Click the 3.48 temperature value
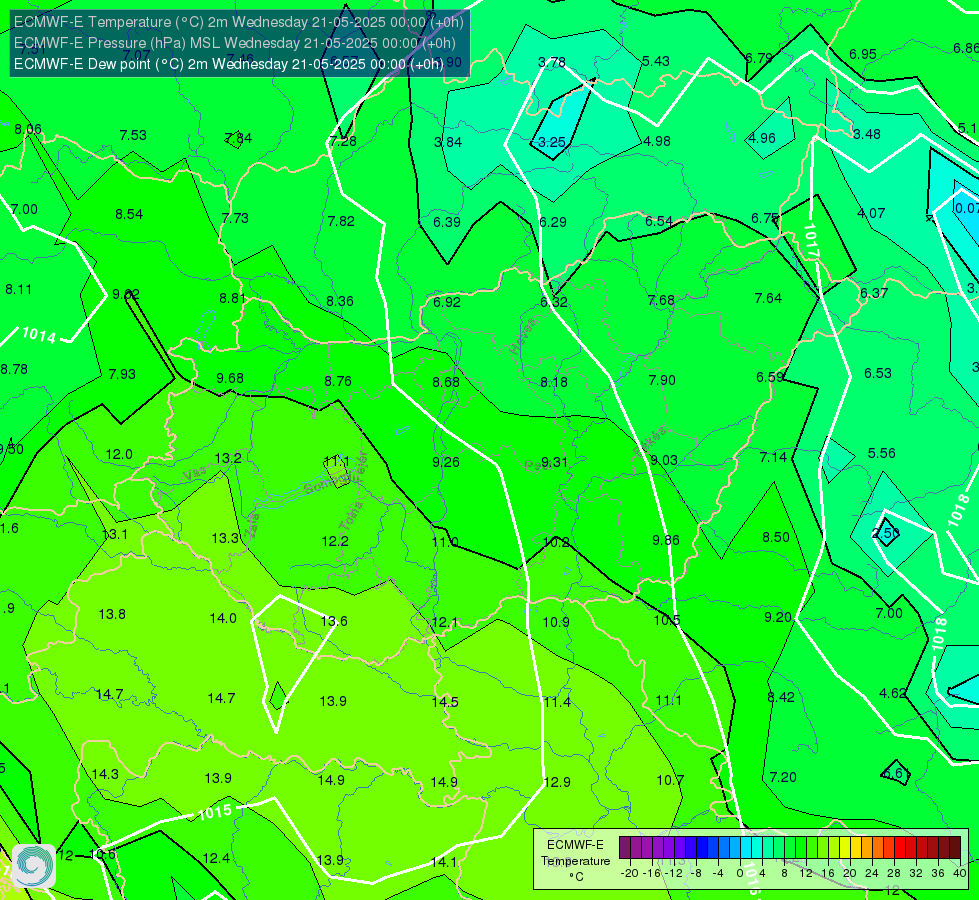979x900 pixels. point(867,134)
